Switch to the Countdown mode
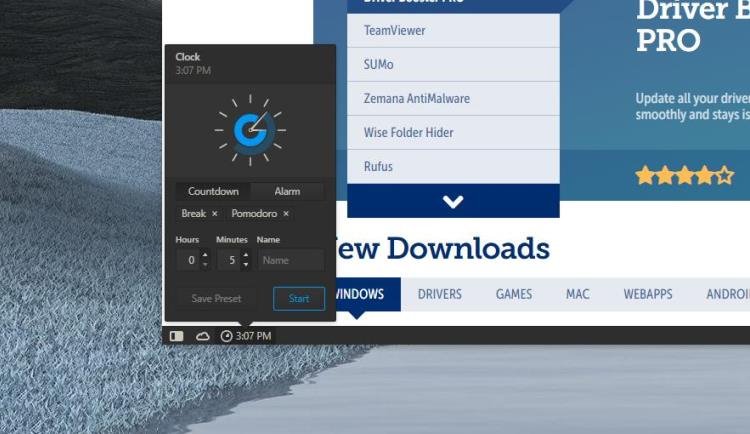750x434 pixels. pos(213,191)
